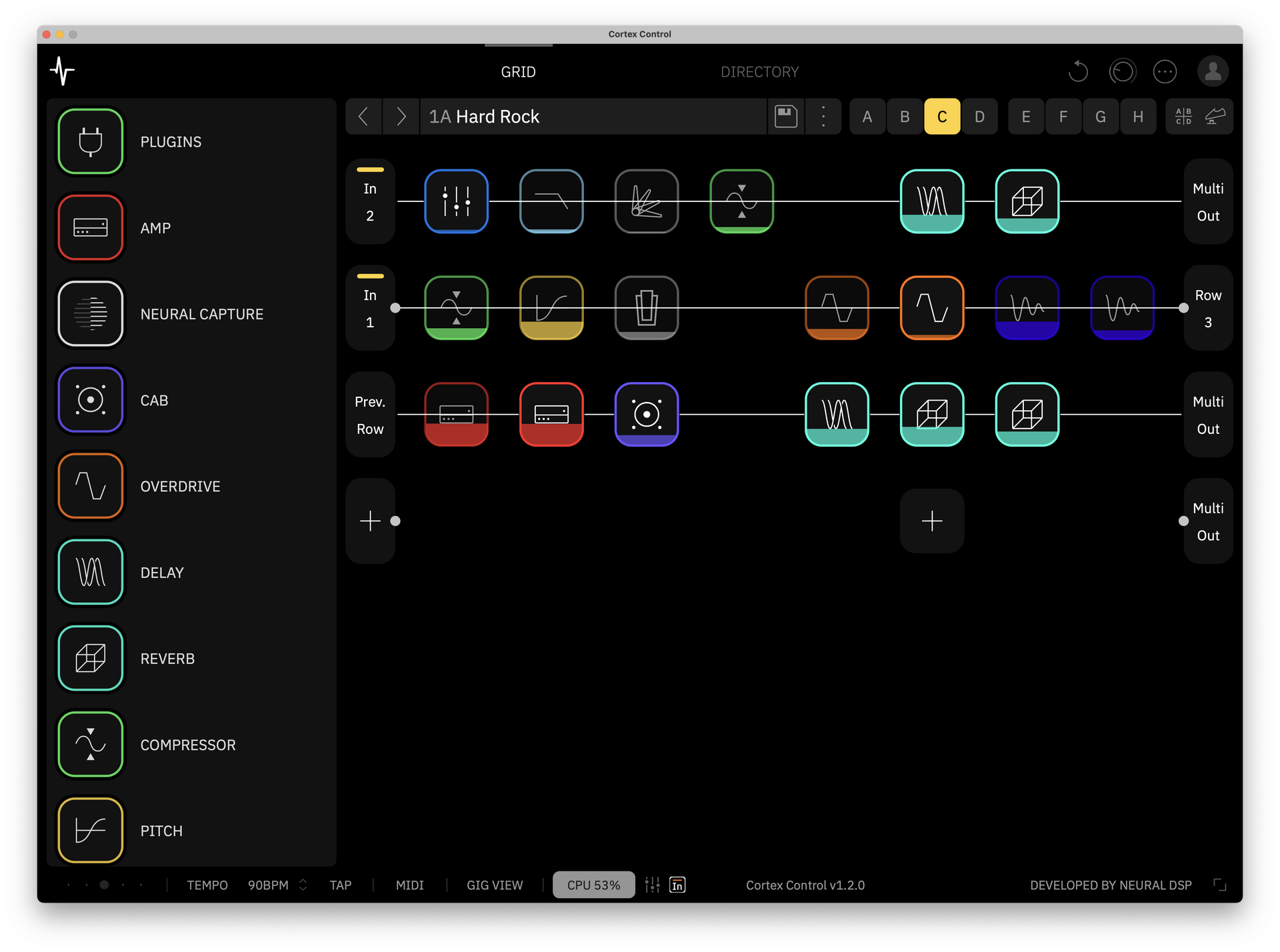Select the CAB category icon
Viewport: 1280px width, 952px height.
pos(91,400)
